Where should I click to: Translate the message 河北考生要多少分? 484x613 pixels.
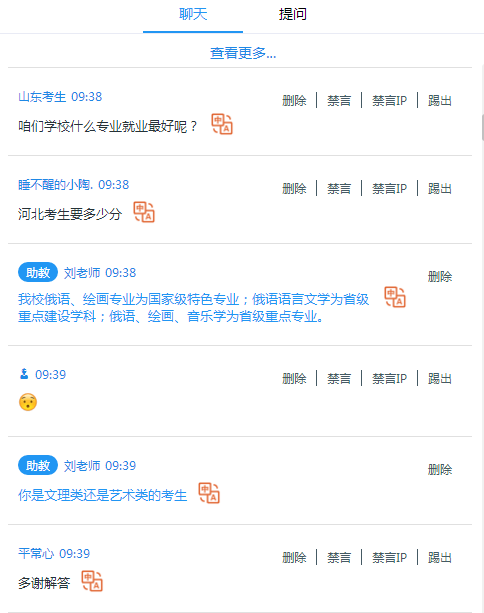pos(144,212)
